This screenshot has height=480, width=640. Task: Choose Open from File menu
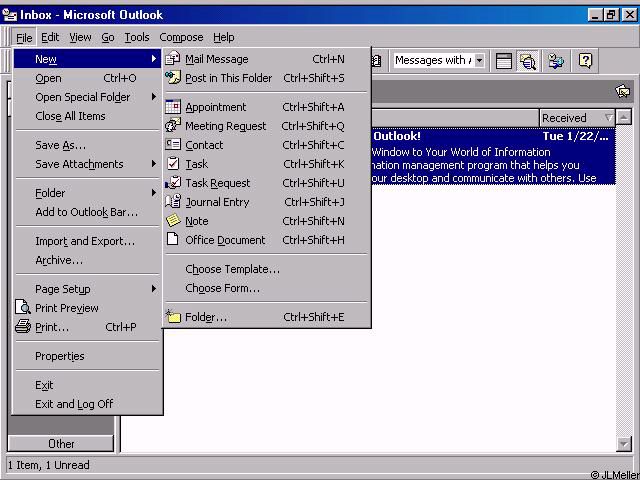87,78
